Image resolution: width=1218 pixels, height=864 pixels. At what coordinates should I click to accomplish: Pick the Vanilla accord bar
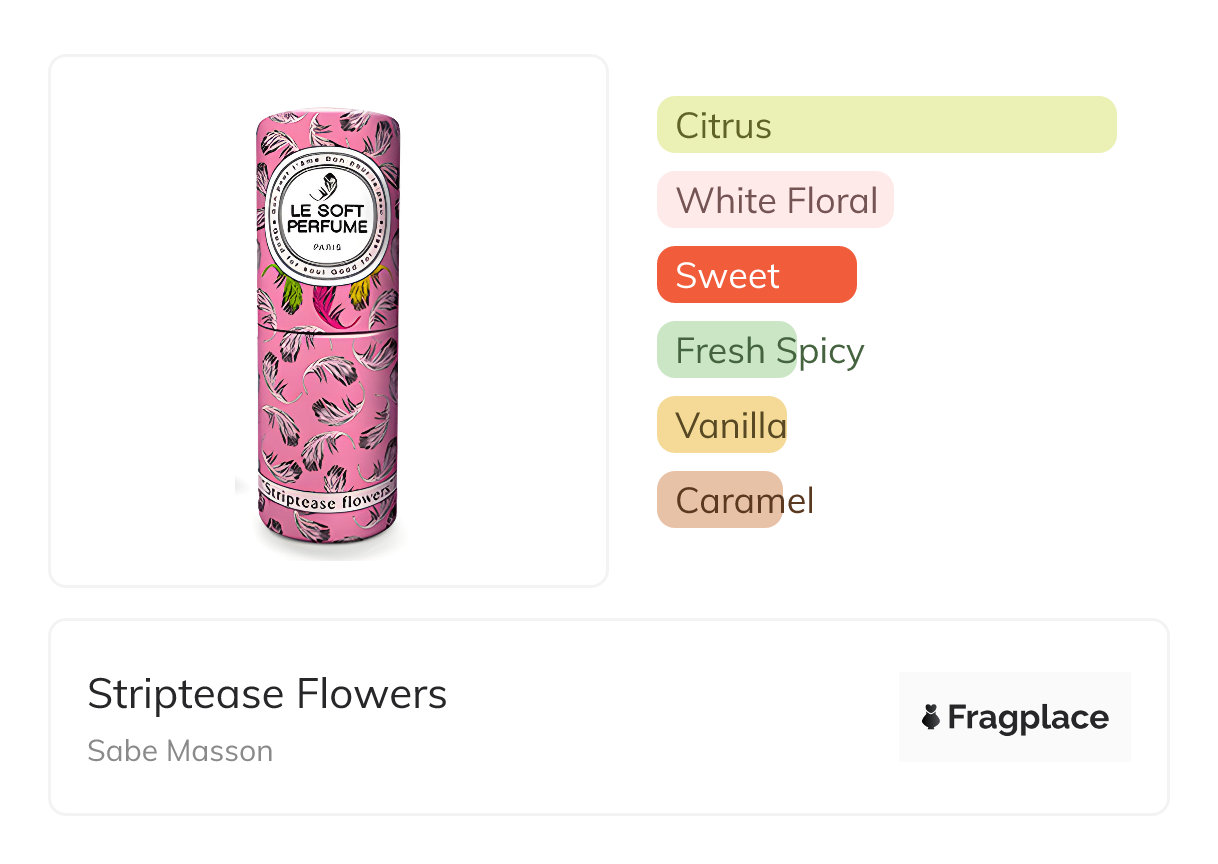click(x=722, y=425)
